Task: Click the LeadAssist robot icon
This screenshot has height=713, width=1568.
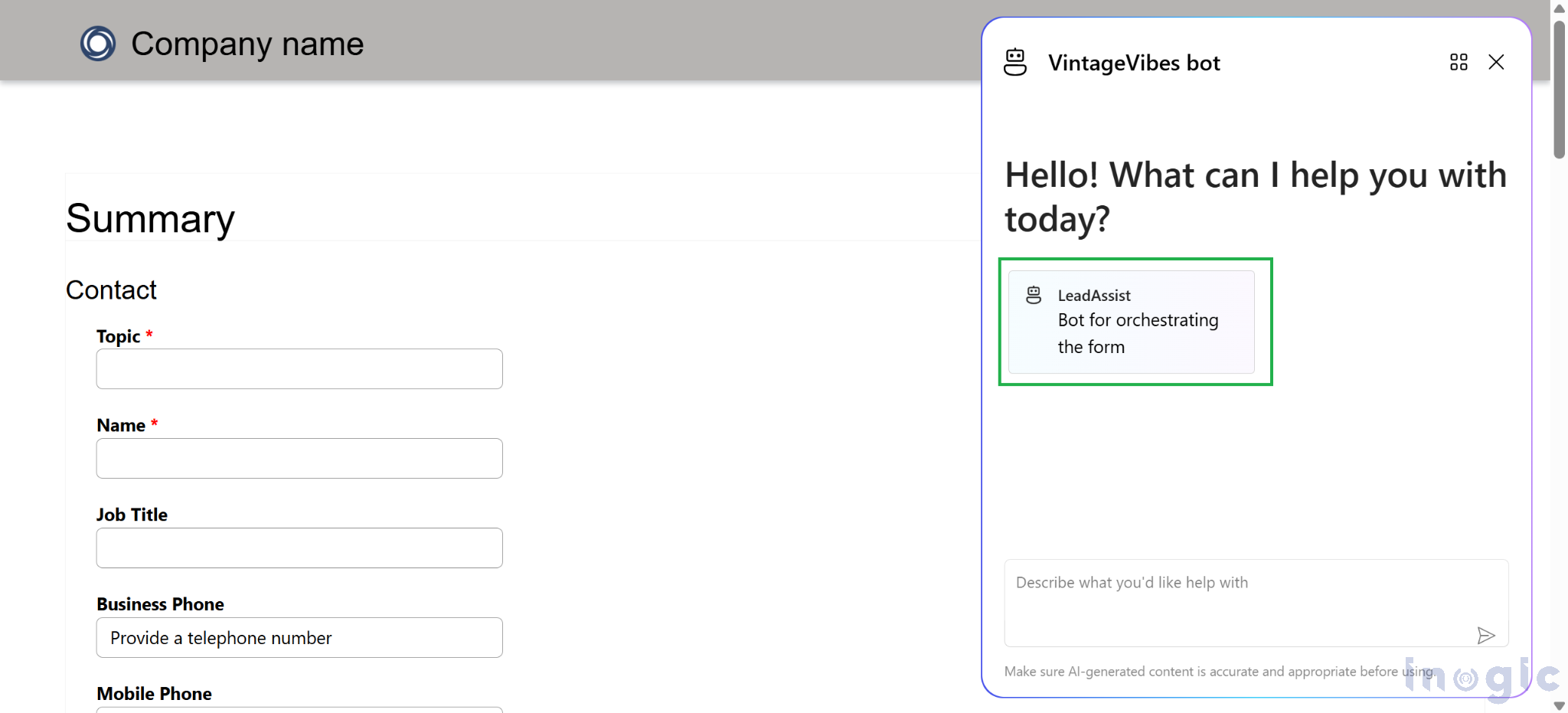Action: click(1034, 295)
